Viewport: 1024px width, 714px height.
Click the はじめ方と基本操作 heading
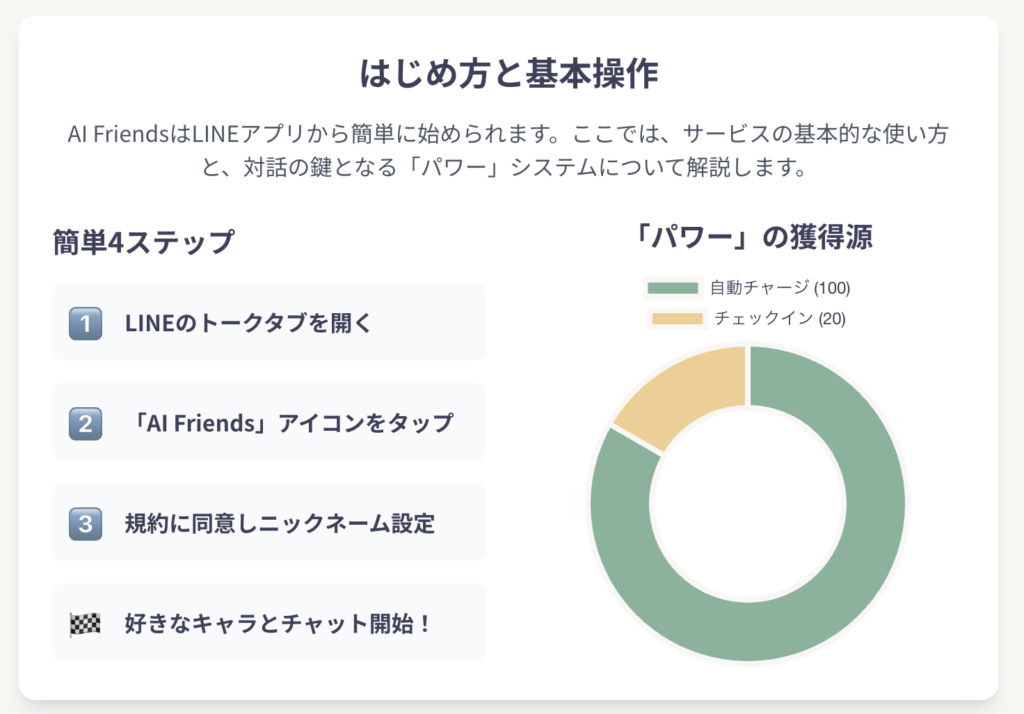tap(509, 73)
